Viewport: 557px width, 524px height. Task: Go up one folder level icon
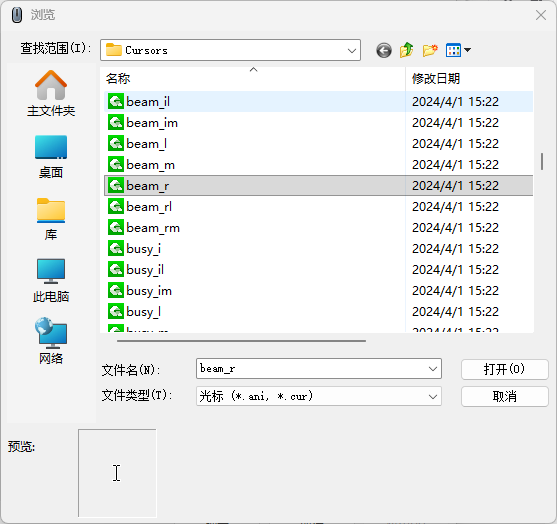406,50
